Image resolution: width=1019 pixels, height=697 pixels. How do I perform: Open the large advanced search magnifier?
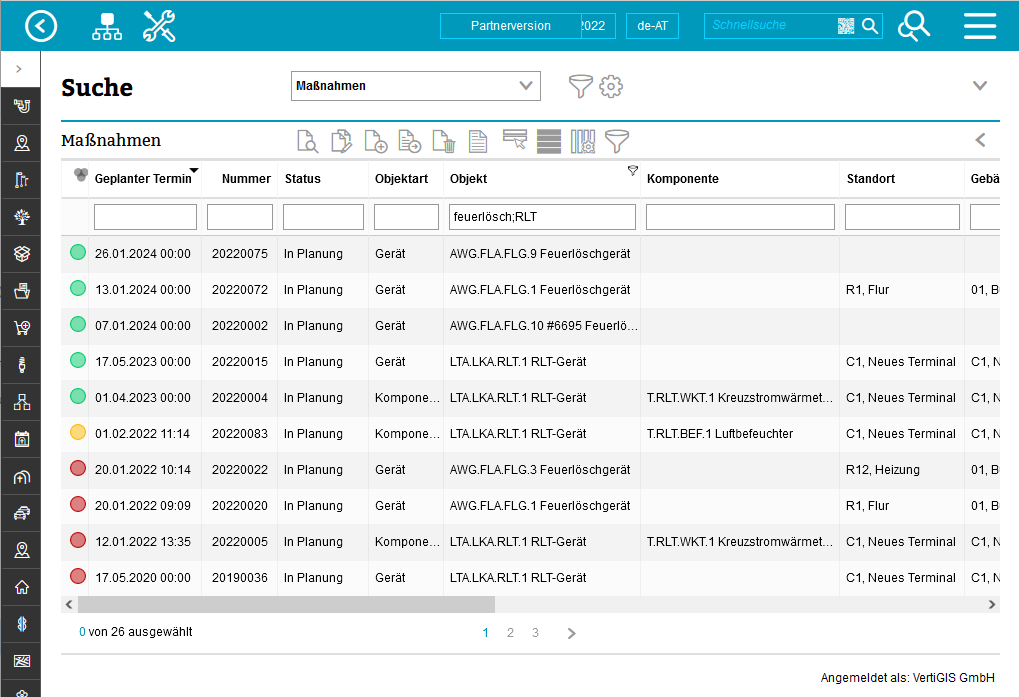click(913, 26)
